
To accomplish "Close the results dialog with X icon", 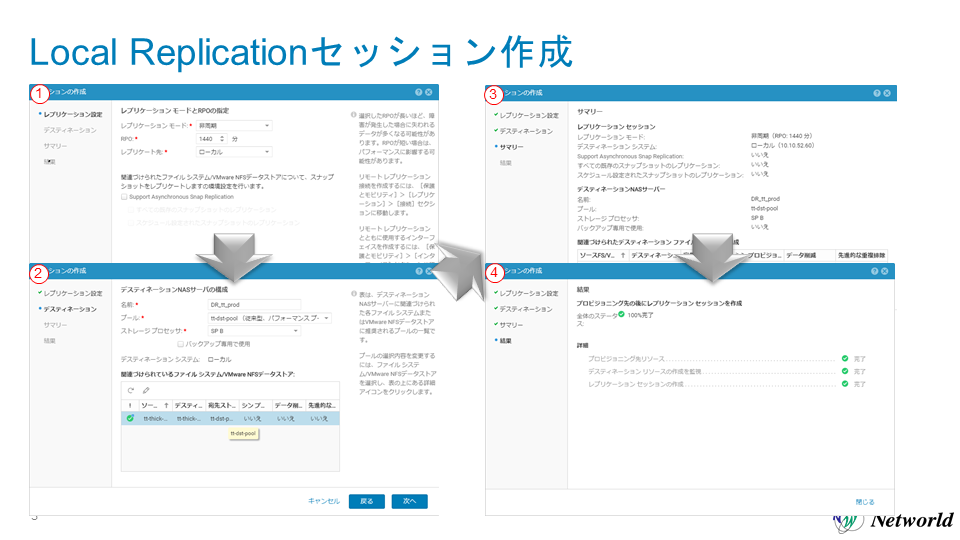I will tap(885, 271).
